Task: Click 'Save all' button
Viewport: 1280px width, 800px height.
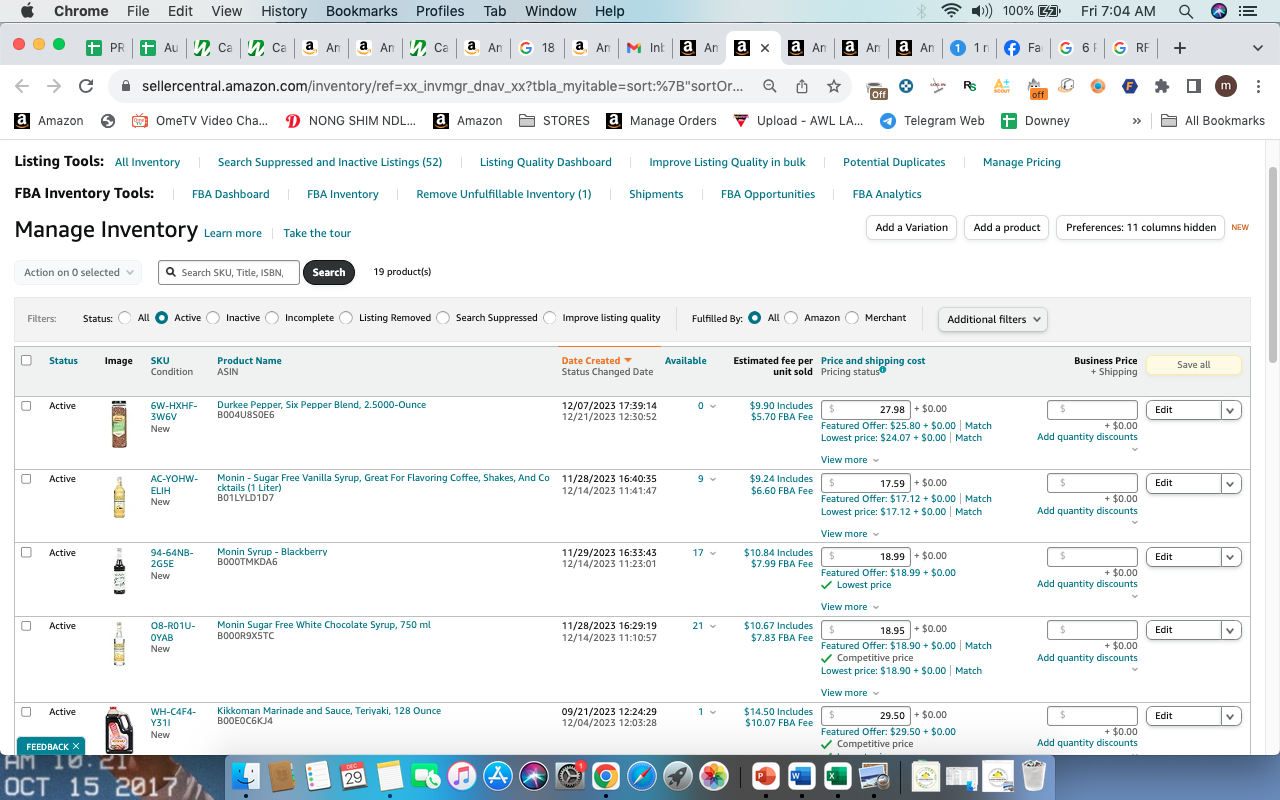Action: point(1194,365)
